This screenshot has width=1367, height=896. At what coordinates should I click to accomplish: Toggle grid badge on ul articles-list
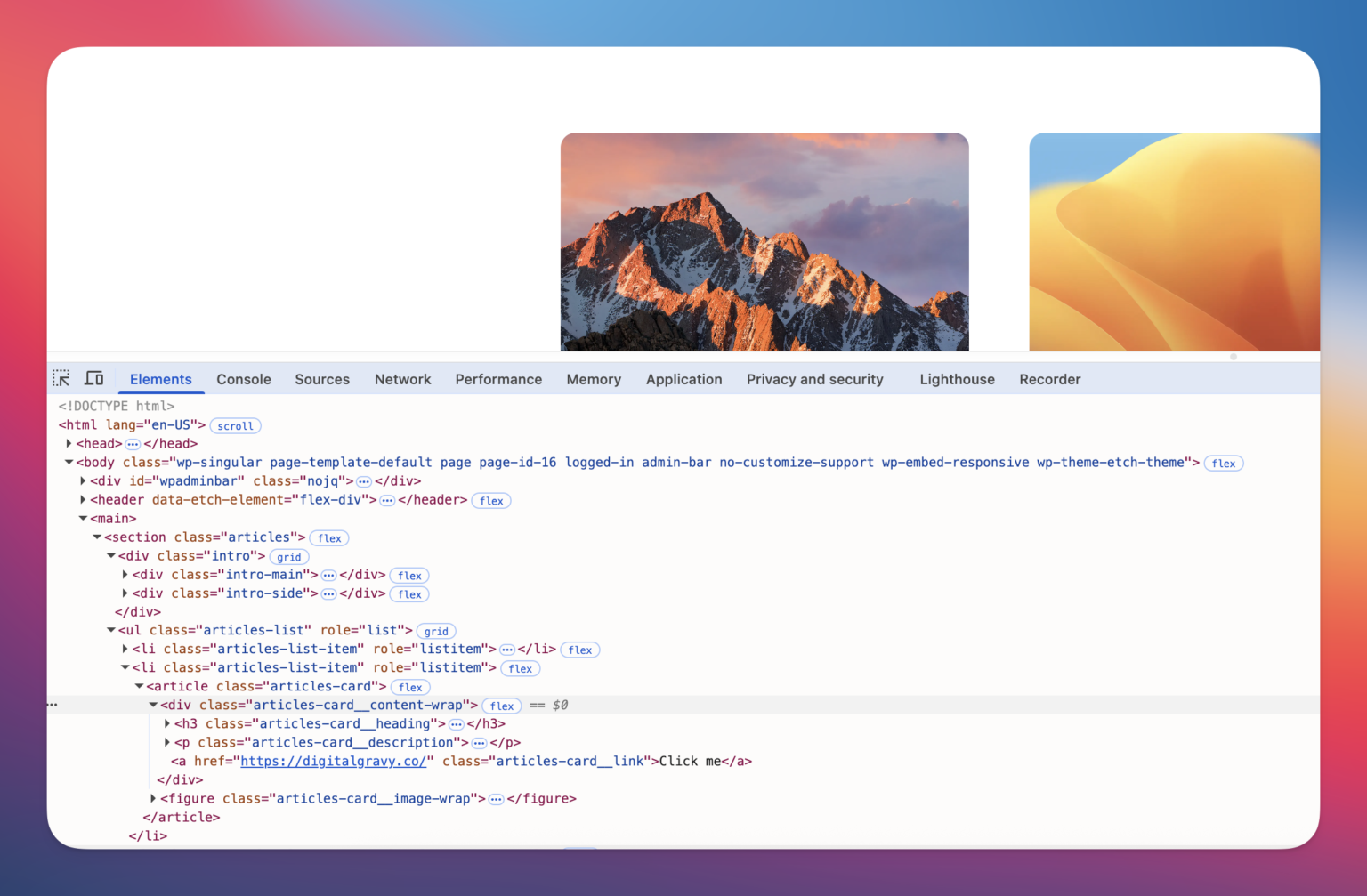click(x=436, y=632)
